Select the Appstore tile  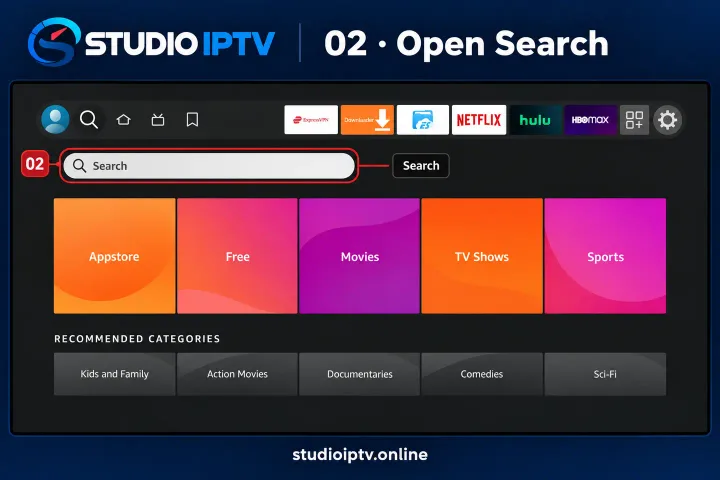point(114,256)
